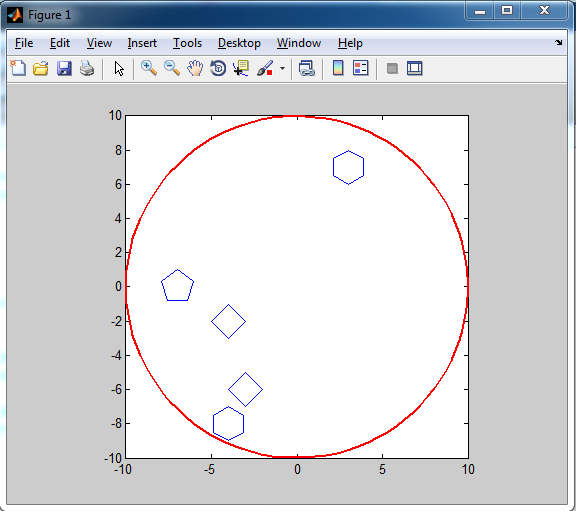Expand the Brush color dropdown arrow
576x511 pixels.
[x=282, y=68]
